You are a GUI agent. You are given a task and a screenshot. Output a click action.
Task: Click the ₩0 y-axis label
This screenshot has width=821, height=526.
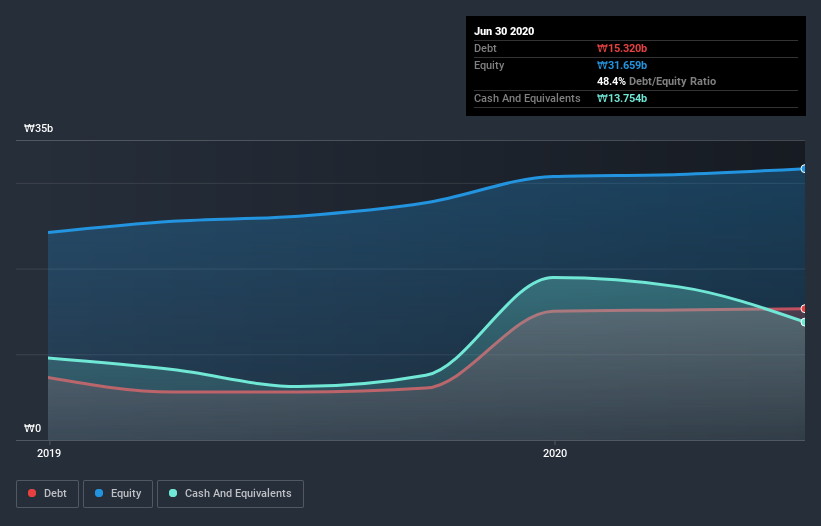[32, 429]
